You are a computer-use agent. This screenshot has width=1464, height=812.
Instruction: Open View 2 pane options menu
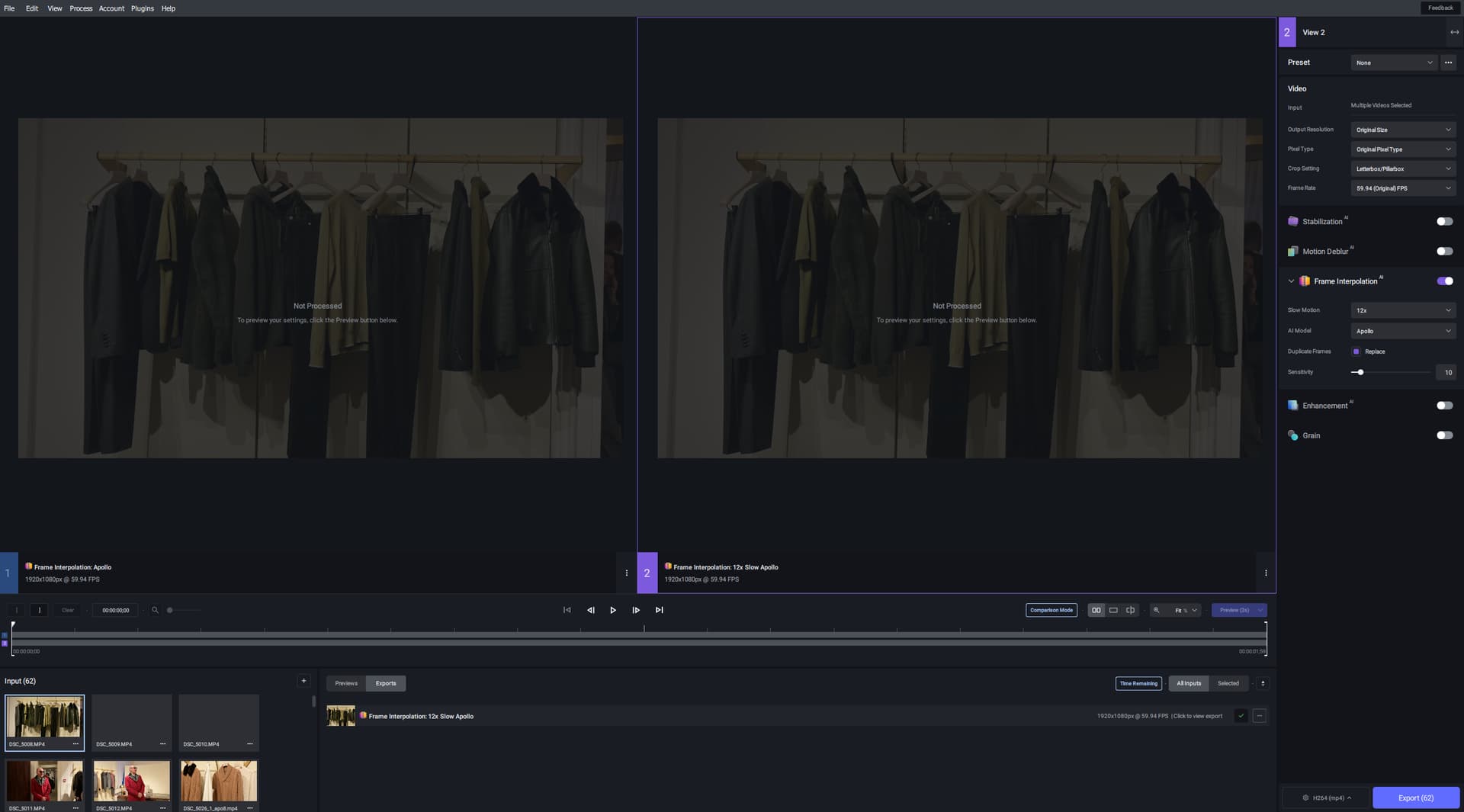[x=1266, y=573]
